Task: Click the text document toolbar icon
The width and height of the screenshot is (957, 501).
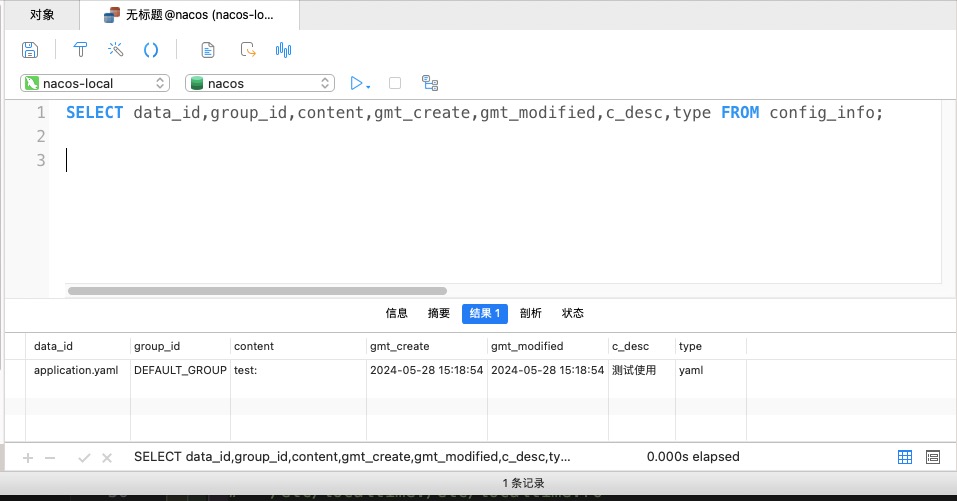Action: point(208,50)
